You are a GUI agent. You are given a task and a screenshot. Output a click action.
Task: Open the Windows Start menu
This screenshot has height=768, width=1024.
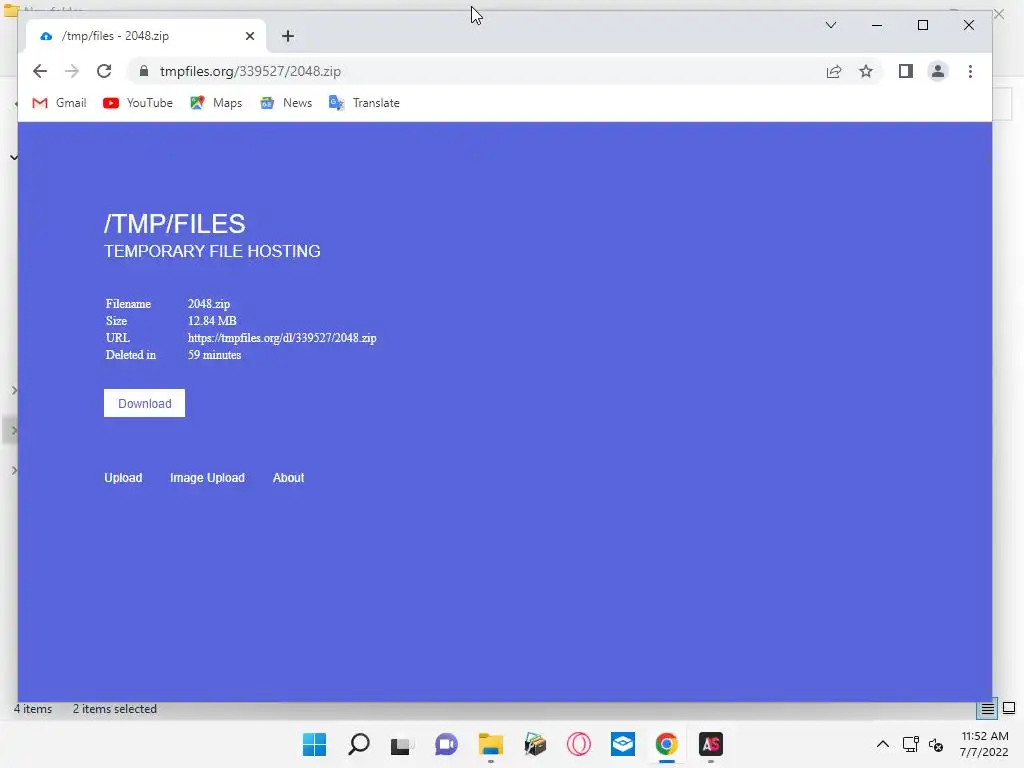(x=314, y=744)
